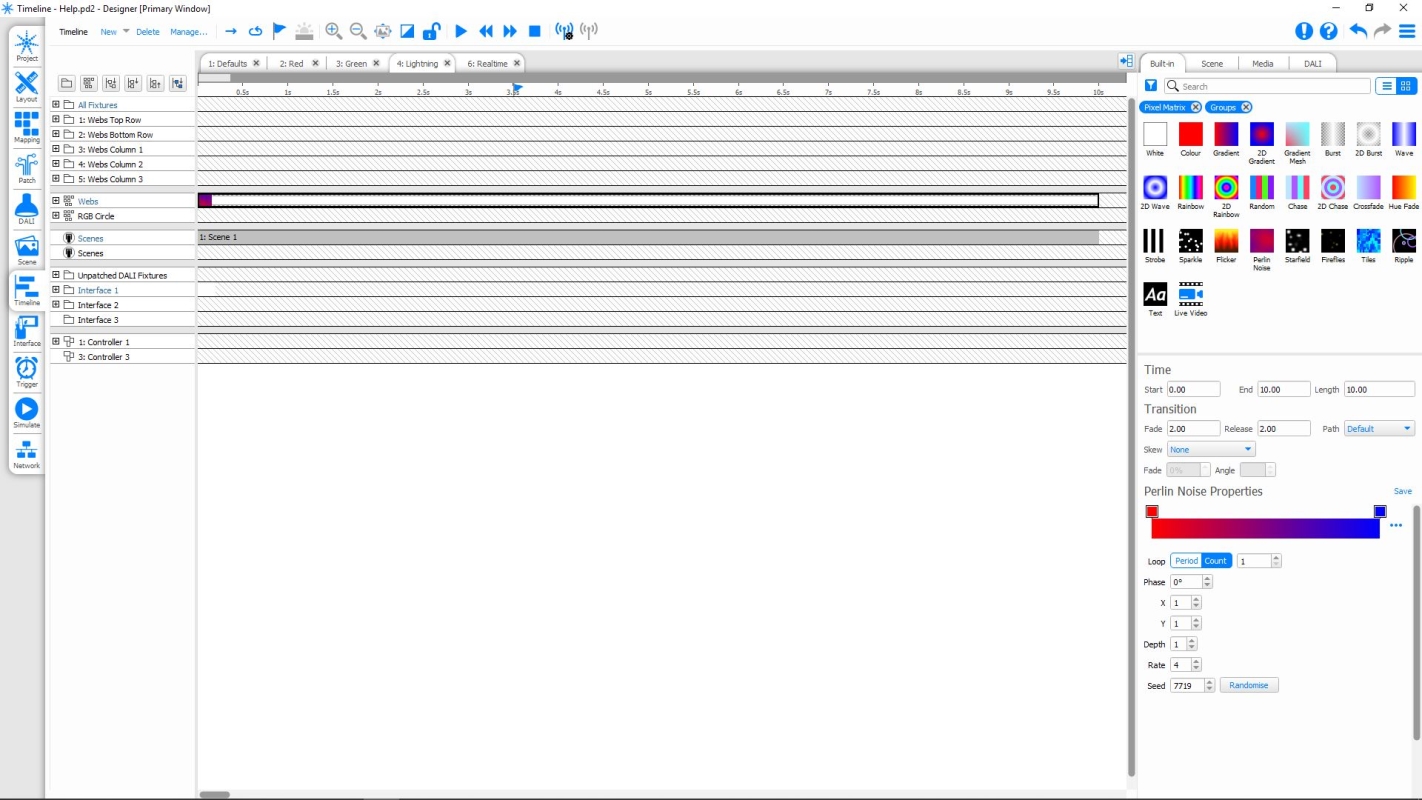Stop timeline playback
The height and width of the screenshot is (800, 1422).
pos(535,31)
